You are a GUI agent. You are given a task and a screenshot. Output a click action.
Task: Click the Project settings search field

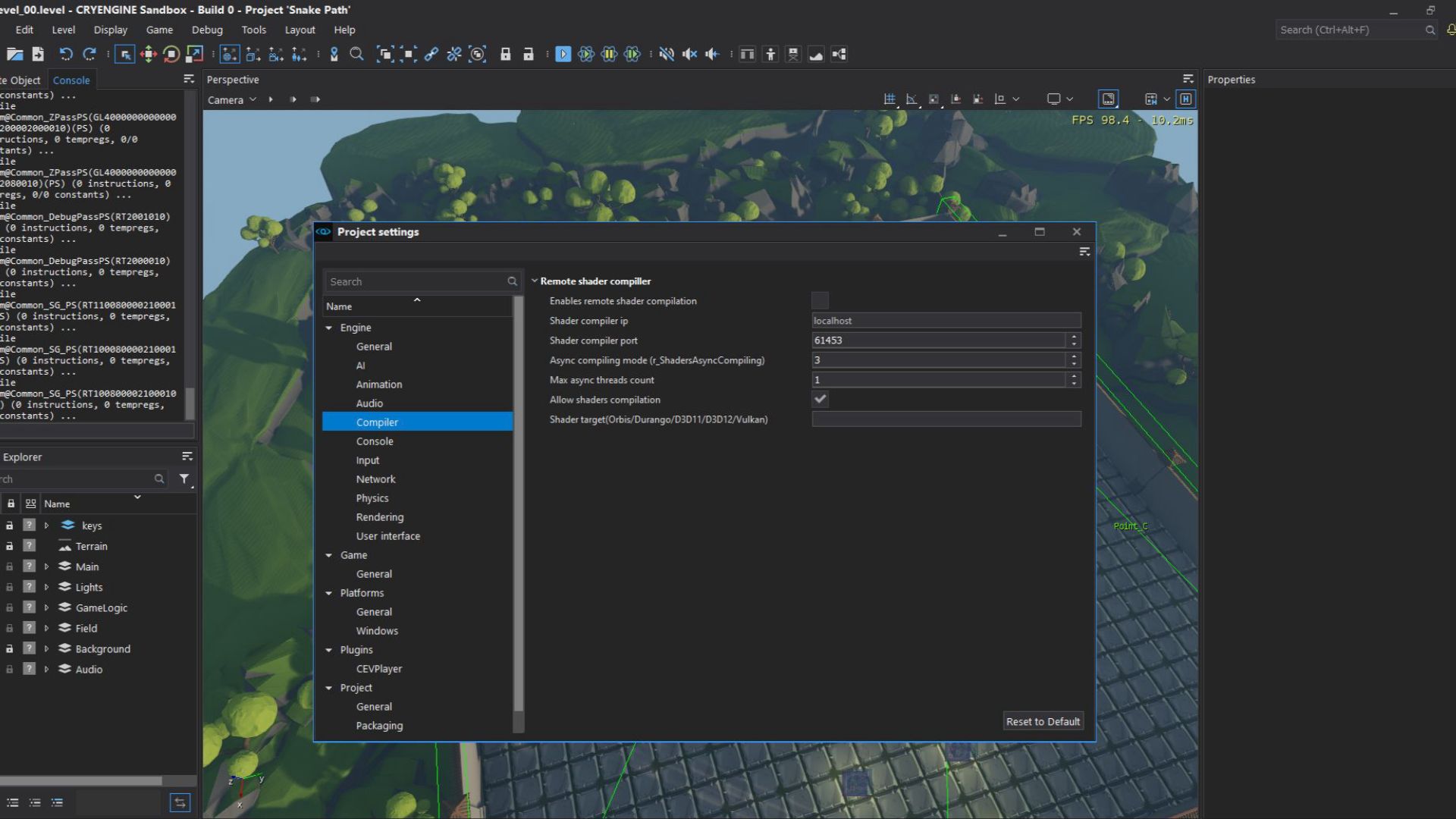pos(416,281)
